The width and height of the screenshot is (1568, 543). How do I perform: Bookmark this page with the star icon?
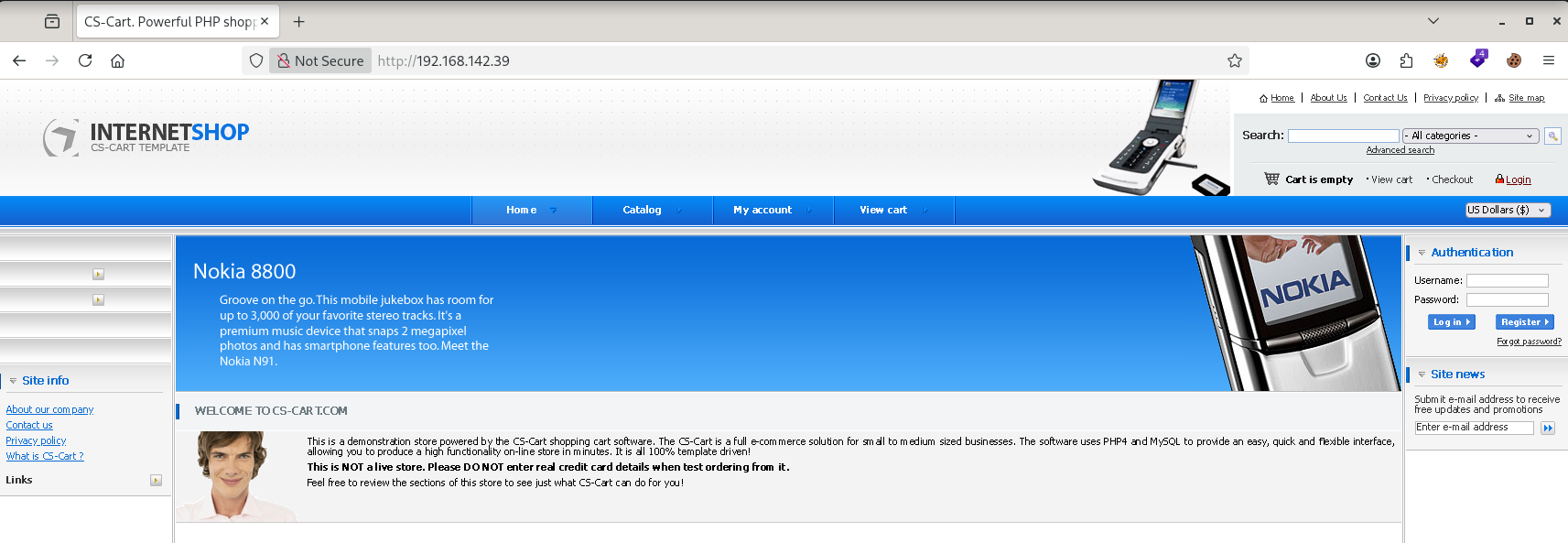point(1235,60)
